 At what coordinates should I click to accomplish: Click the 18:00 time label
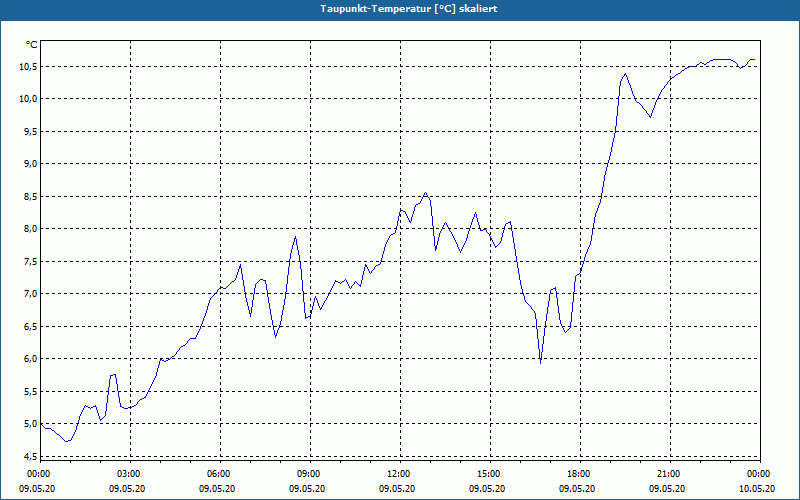click(x=581, y=474)
